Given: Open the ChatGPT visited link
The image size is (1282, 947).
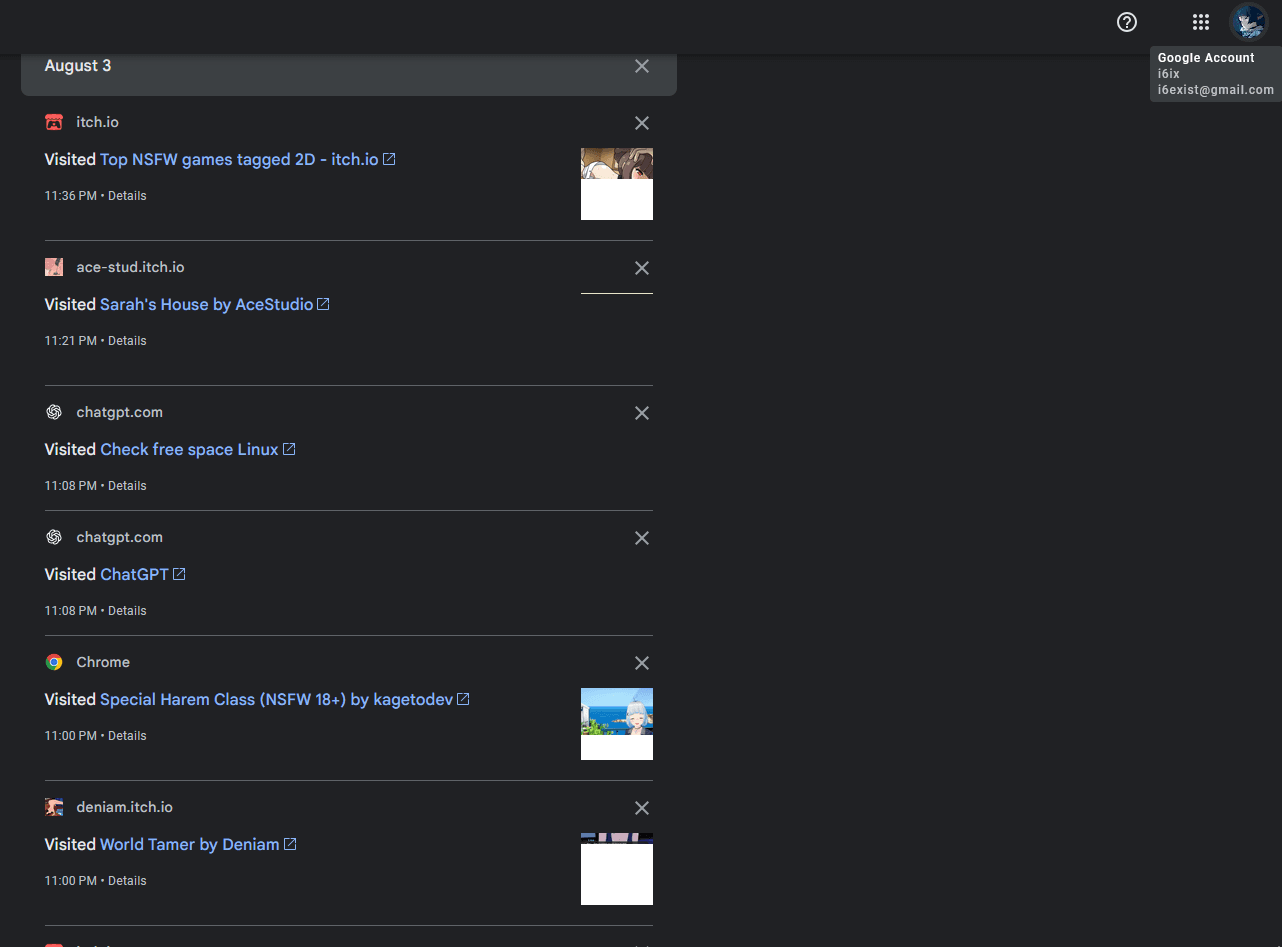Looking at the screenshot, I should [x=134, y=575].
